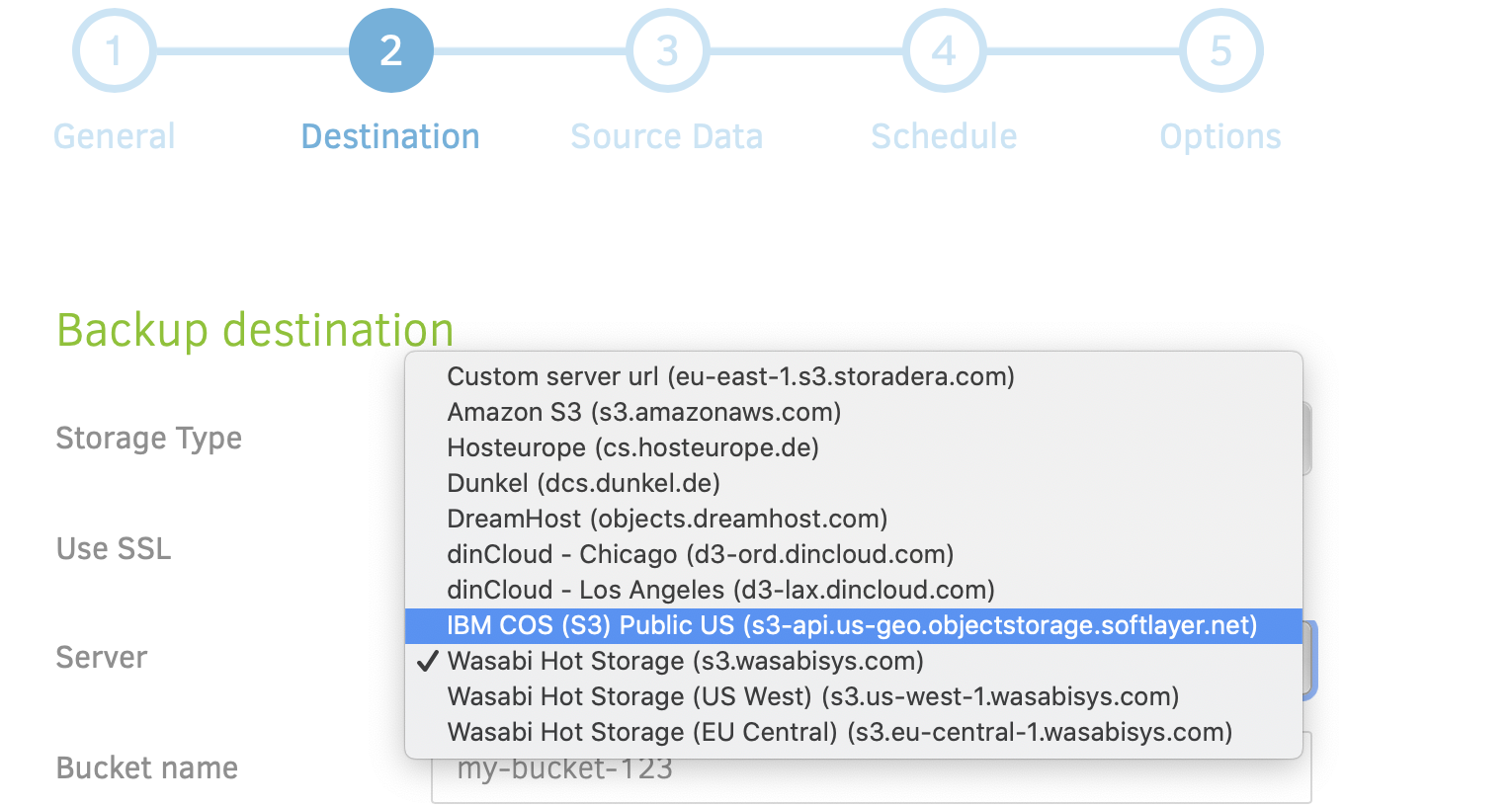Select Hosteurope from the storage options
The height and width of the screenshot is (806, 1512).
click(632, 447)
